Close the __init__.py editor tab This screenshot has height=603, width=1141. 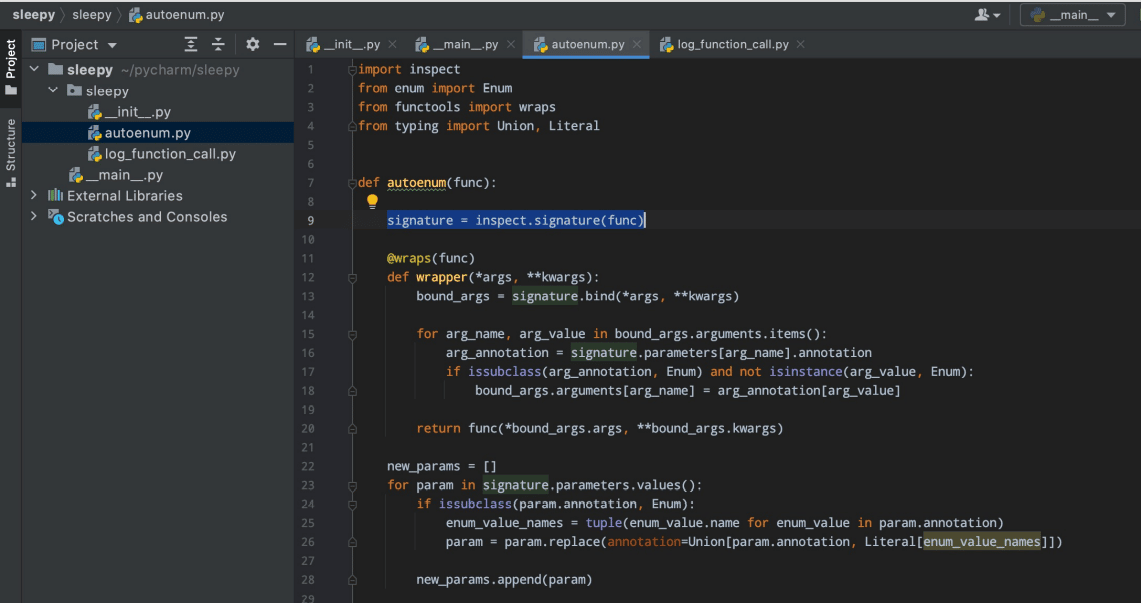coord(392,44)
